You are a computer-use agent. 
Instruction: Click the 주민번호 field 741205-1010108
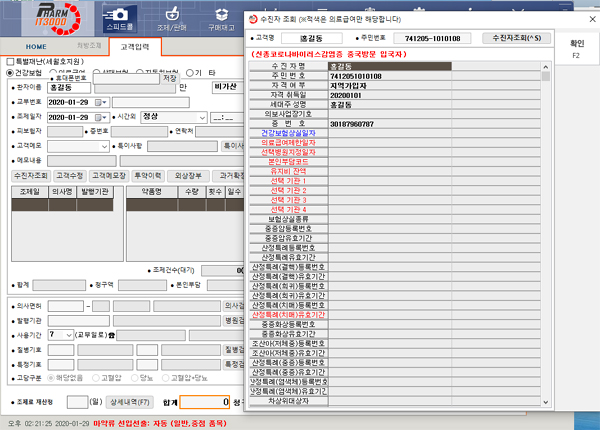pos(432,38)
